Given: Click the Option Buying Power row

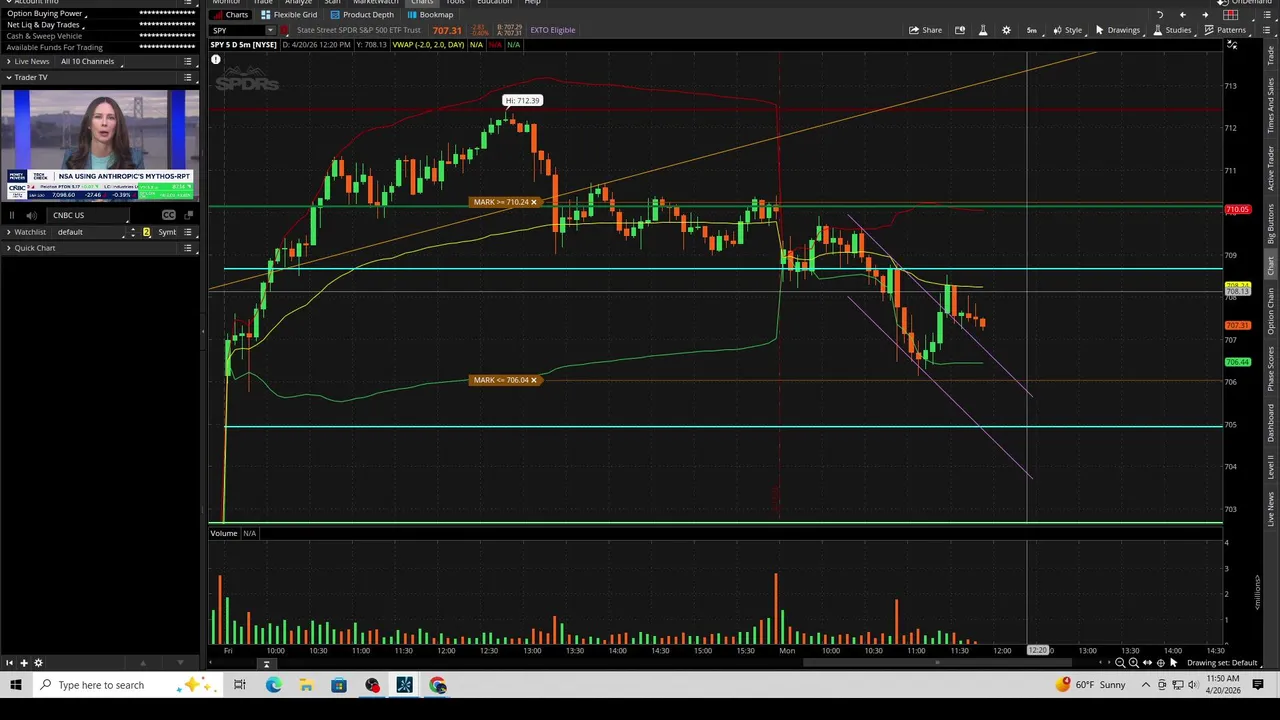Looking at the screenshot, I should click(x=100, y=14).
